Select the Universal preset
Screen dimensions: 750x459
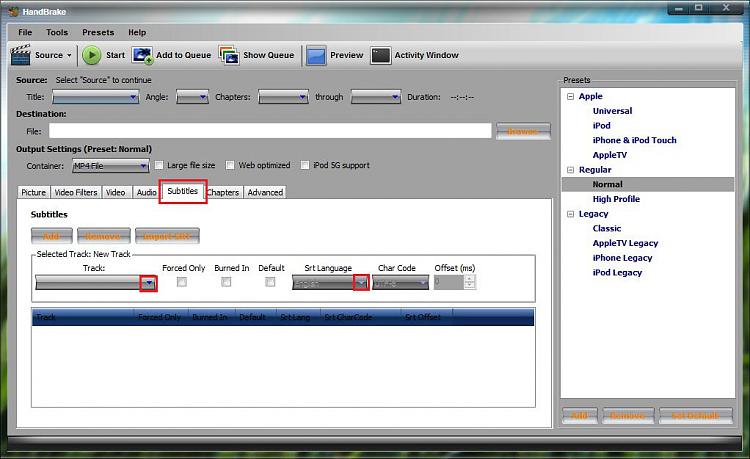tap(612, 111)
